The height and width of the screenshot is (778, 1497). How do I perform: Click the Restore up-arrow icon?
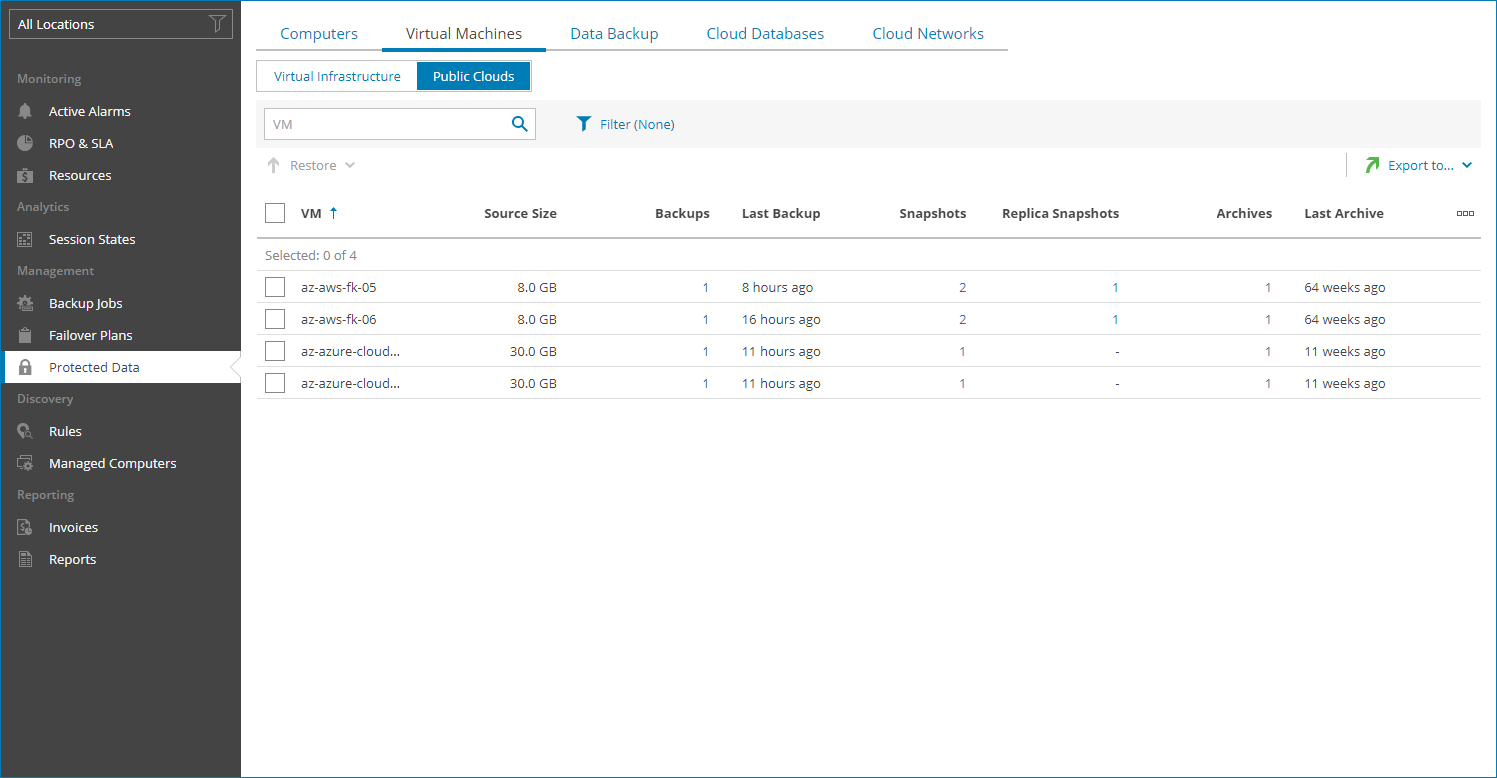tap(273, 165)
